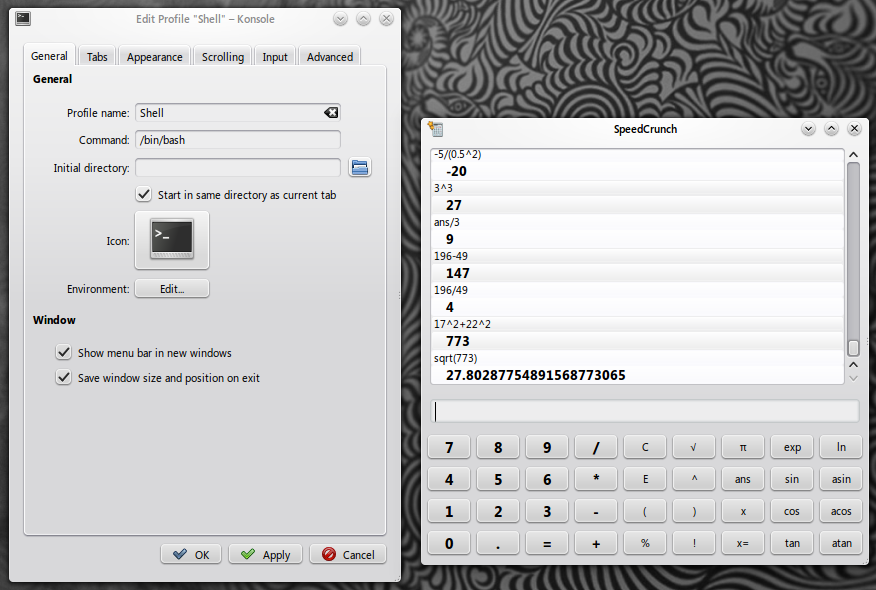Clear the Profile name field with backspace icon
The width and height of the screenshot is (876, 590).
coord(331,113)
